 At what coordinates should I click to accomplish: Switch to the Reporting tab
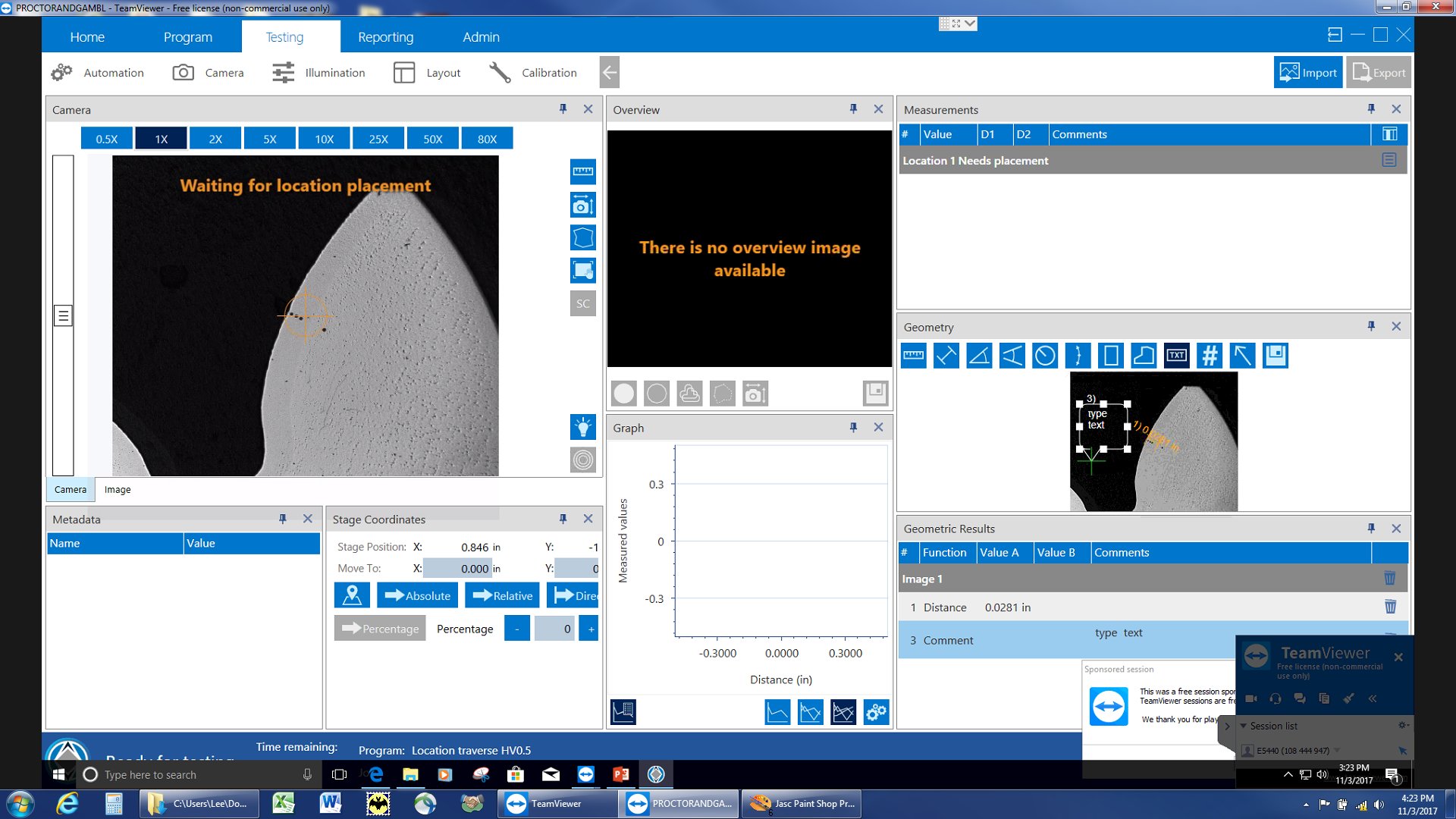pyautogui.click(x=386, y=37)
